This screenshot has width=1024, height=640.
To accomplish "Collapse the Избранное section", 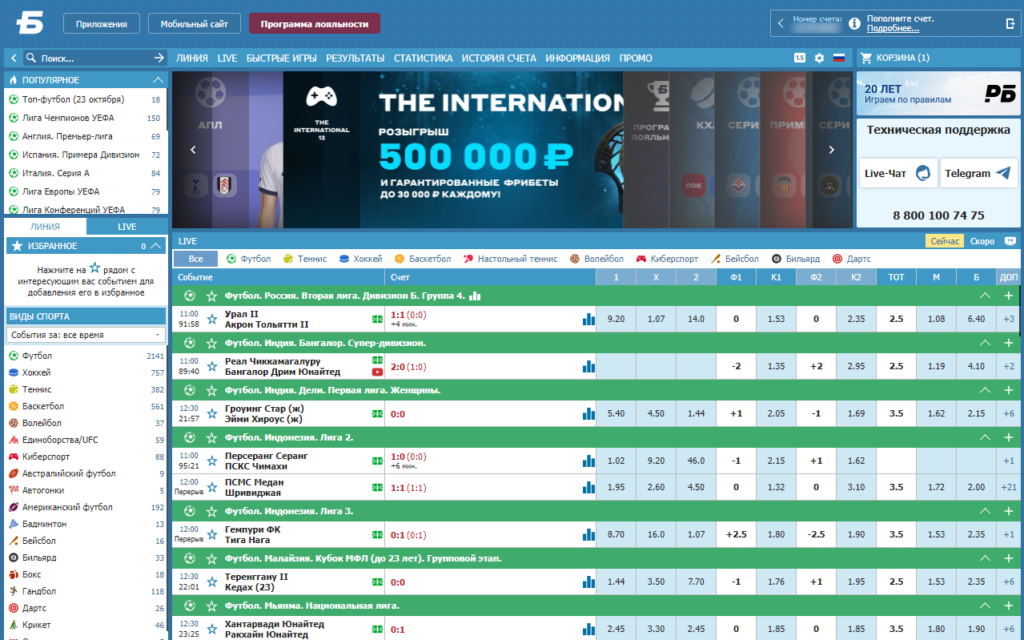I will (156, 246).
